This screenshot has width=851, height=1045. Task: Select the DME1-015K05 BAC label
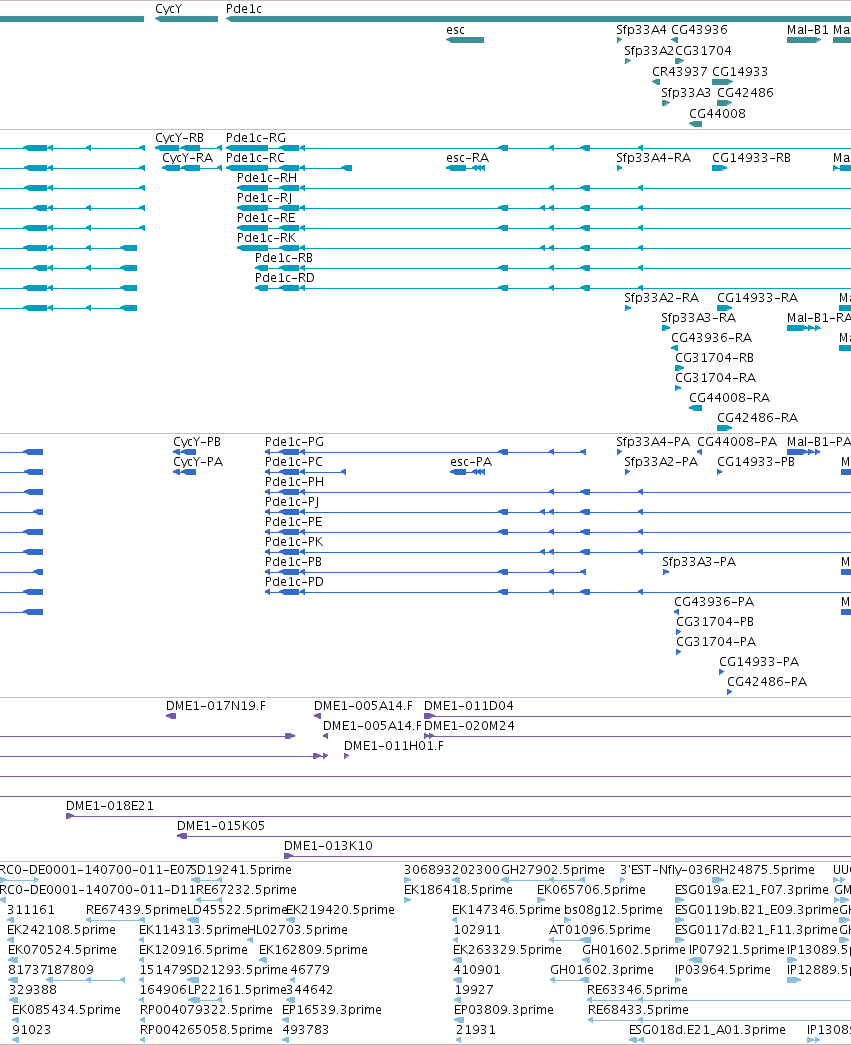pyautogui.click(x=221, y=826)
